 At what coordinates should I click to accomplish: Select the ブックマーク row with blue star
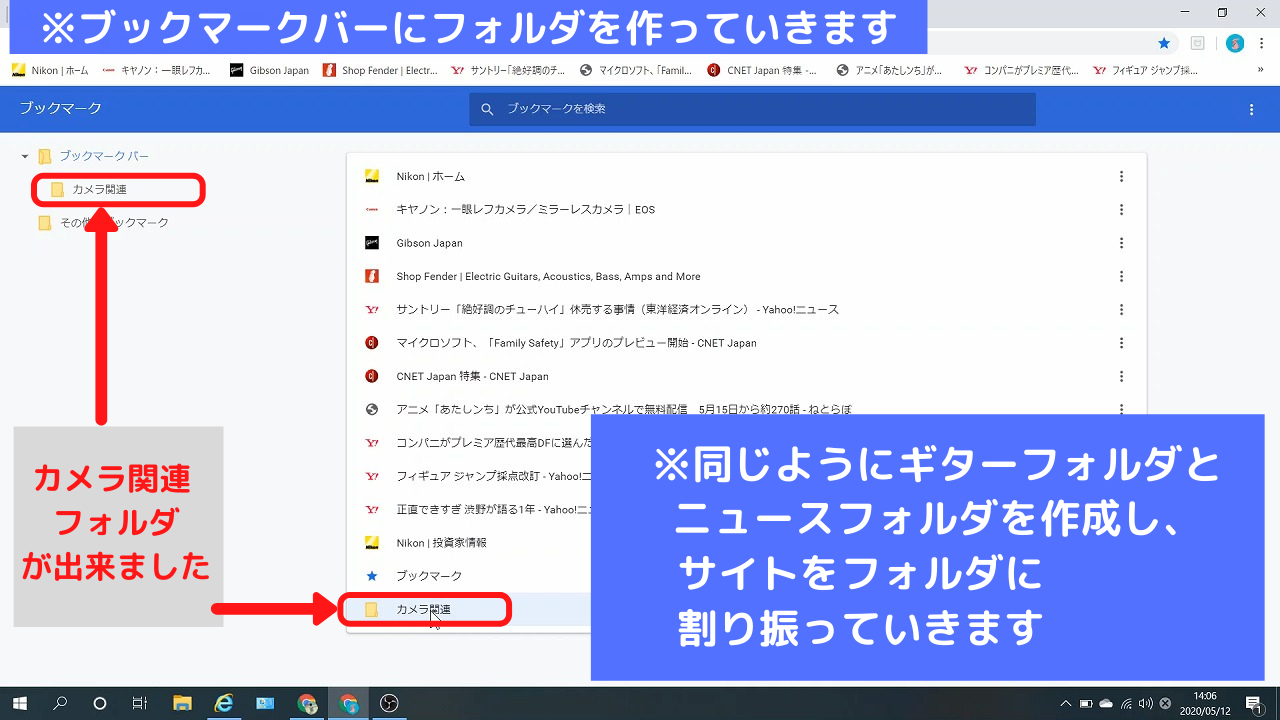(x=469, y=576)
